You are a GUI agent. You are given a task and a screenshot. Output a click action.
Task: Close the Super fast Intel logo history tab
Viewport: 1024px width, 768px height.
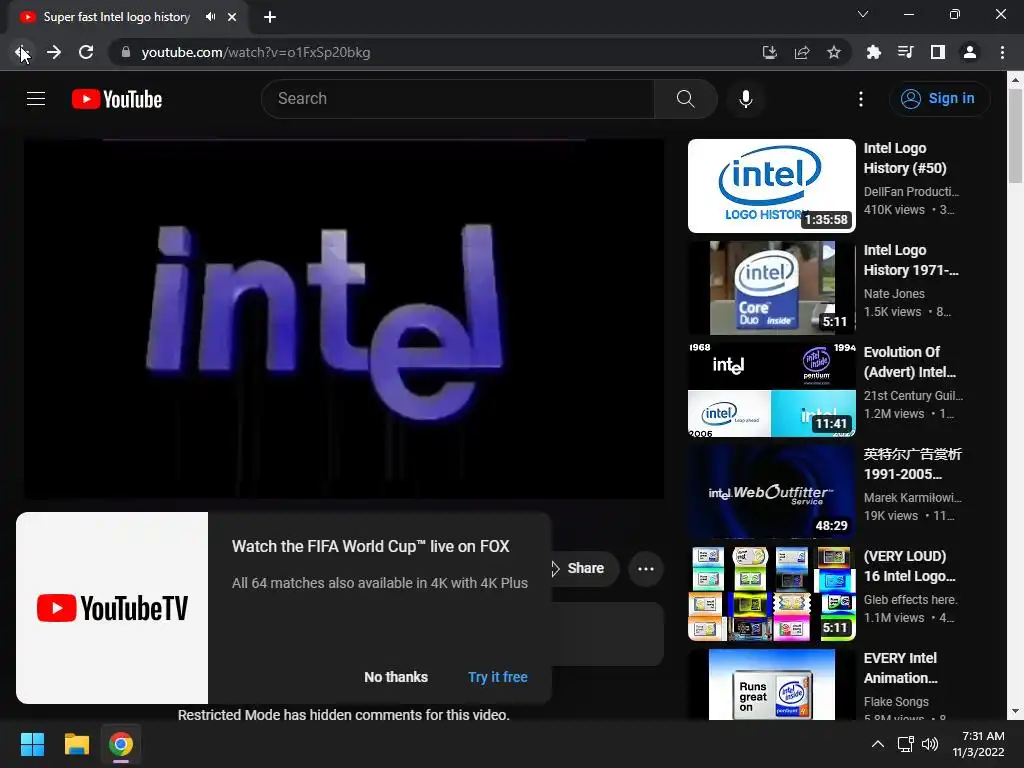232,17
